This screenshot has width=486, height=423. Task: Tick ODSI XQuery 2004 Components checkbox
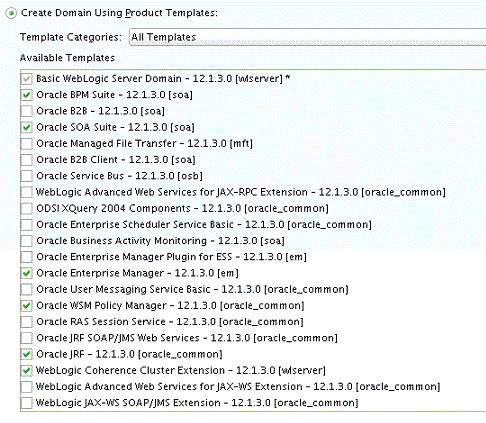pos(27,208)
